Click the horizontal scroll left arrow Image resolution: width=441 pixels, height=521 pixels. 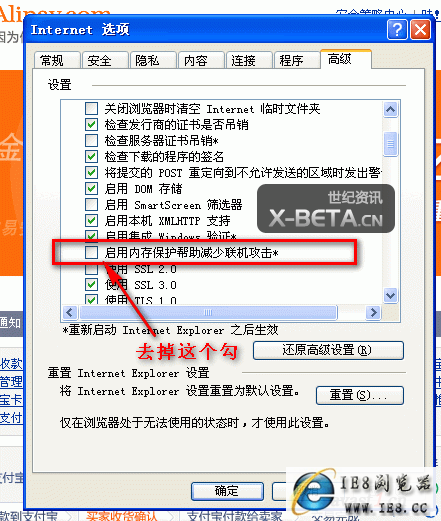point(70,313)
